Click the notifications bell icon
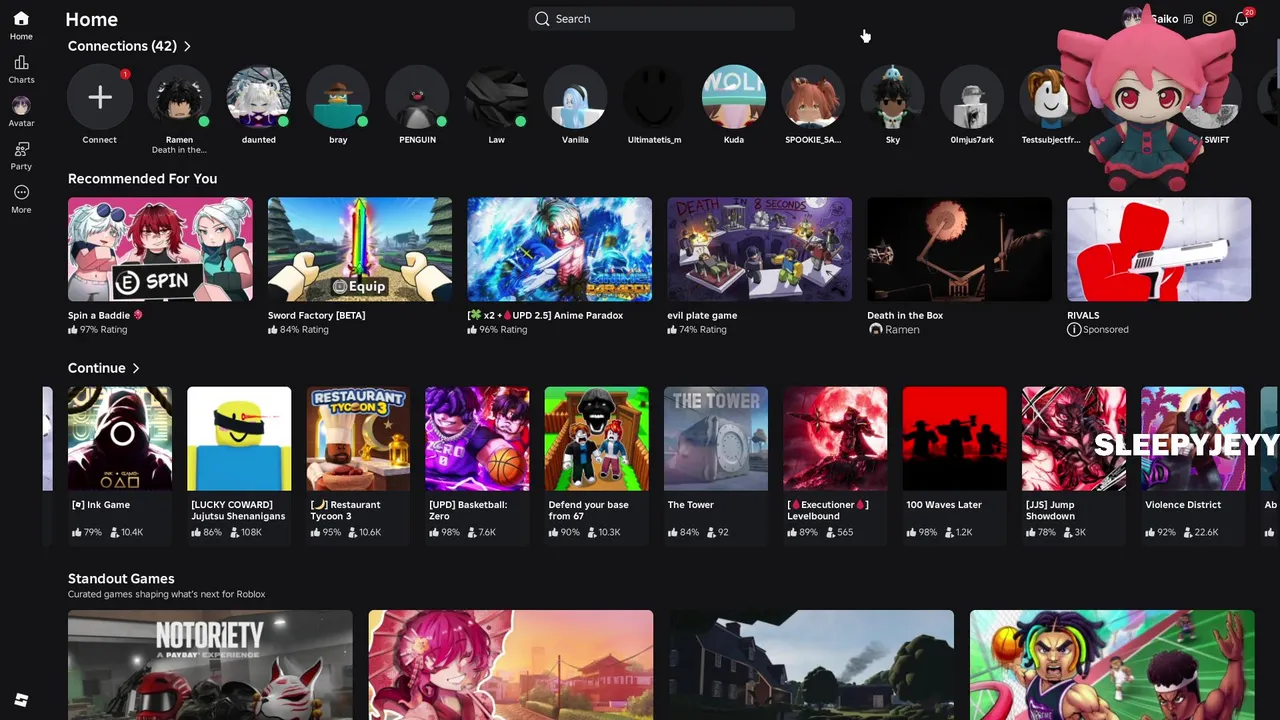This screenshot has height=720, width=1280. [x=1241, y=19]
